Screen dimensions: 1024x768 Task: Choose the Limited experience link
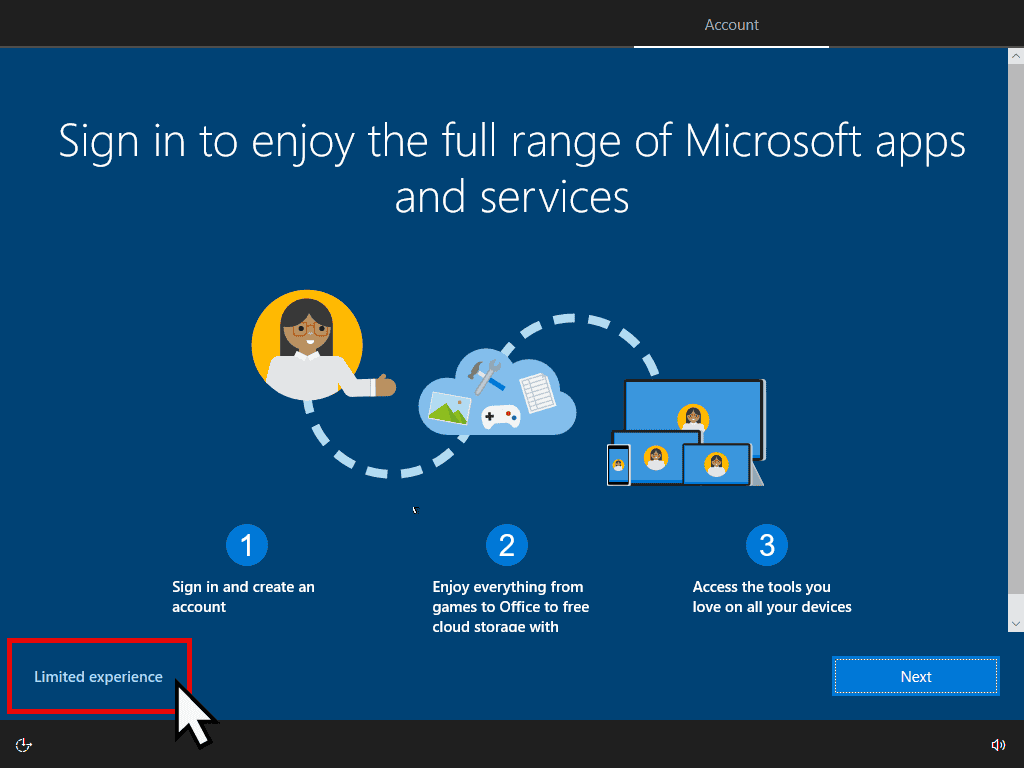pos(98,677)
